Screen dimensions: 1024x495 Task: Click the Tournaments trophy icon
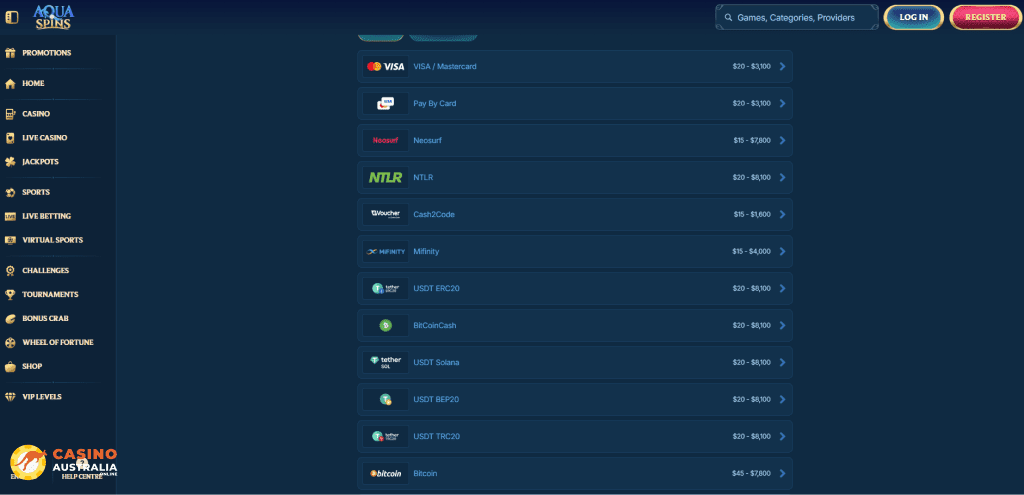pyautogui.click(x=10, y=295)
